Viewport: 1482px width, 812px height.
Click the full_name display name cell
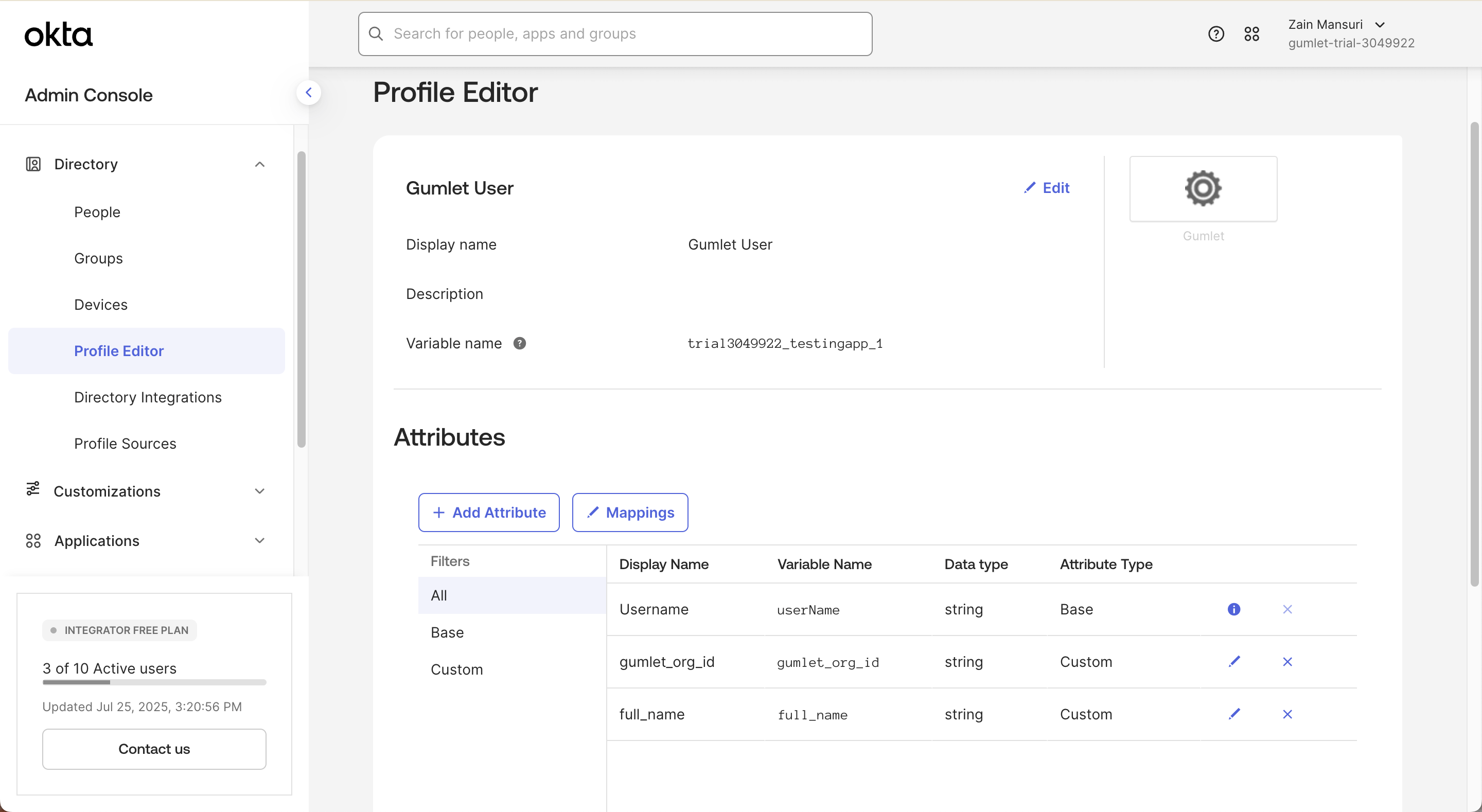pyautogui.click(x=652, y=714)
